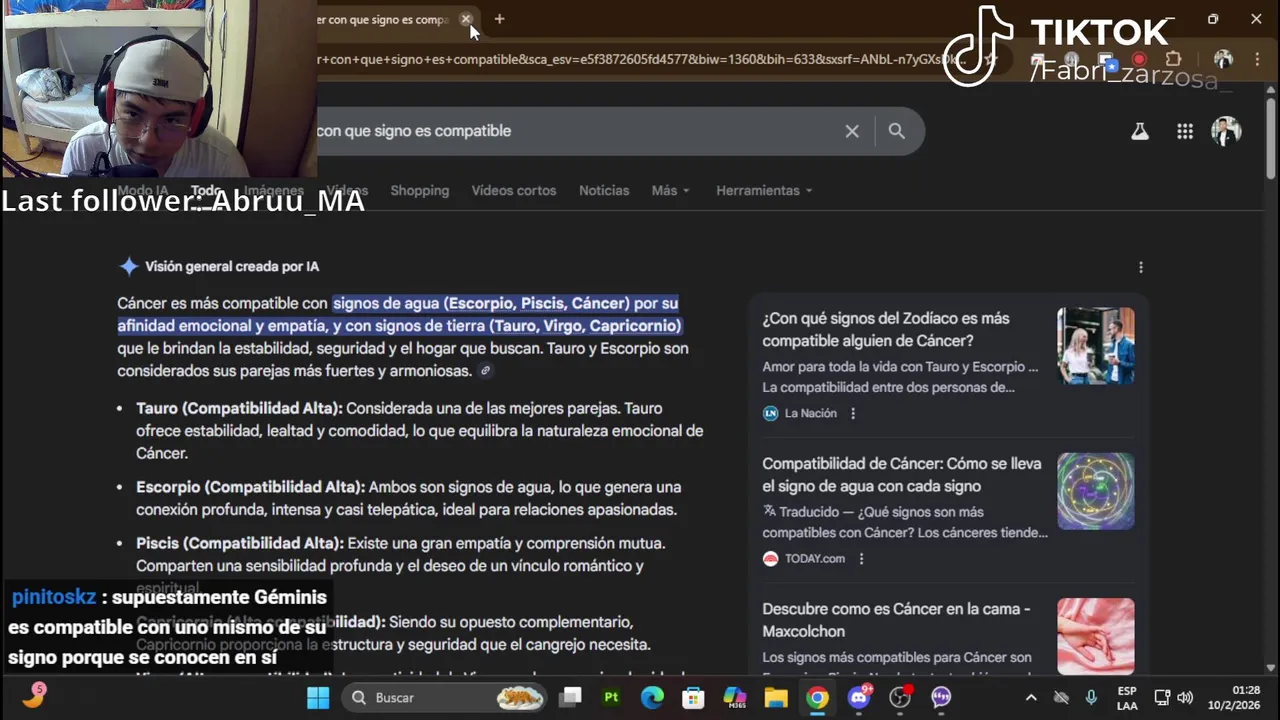This screenshot has height=720, width=1280.
Task: Switch to Shopping tab
Action: coord(419,191)
